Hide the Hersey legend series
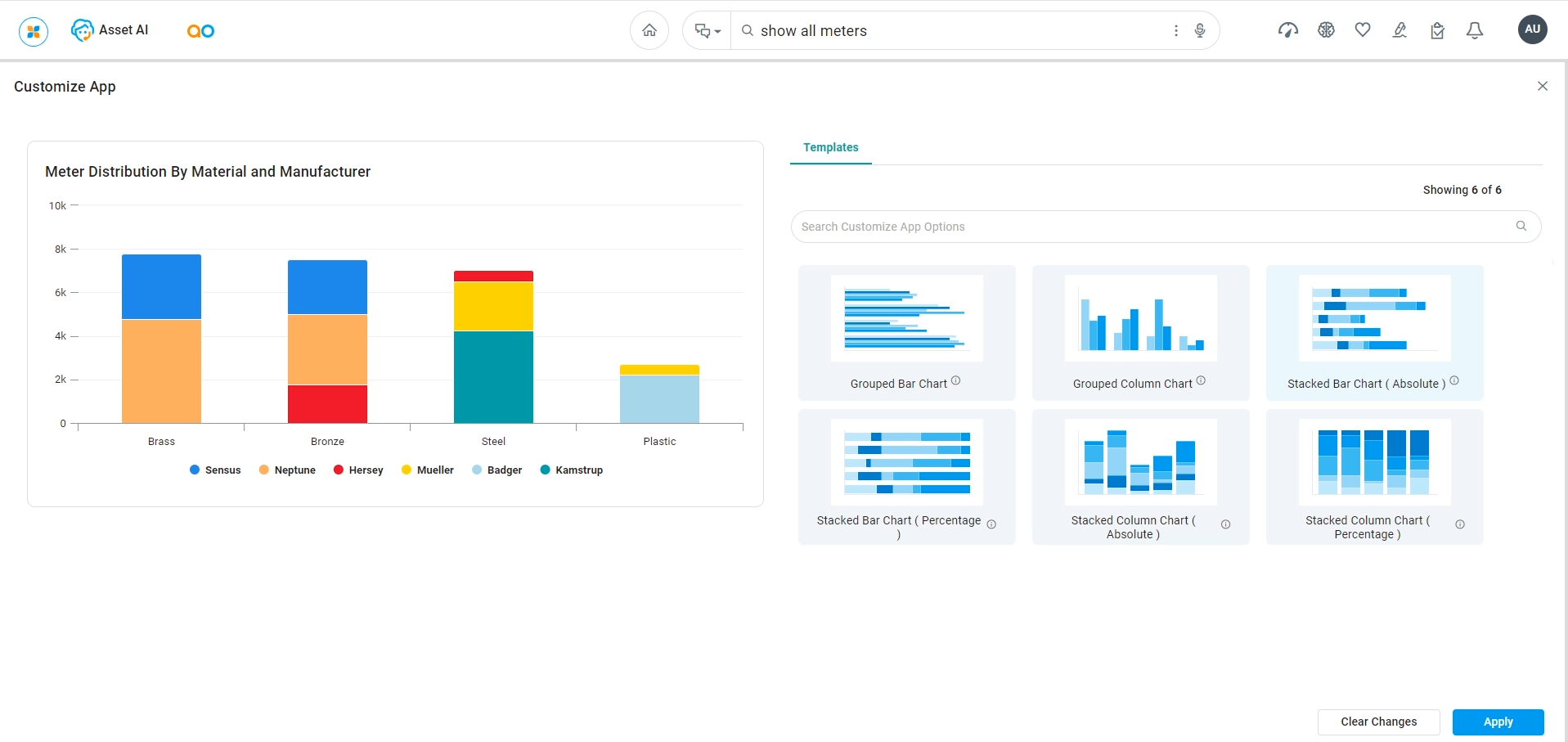Image resolution: width=1568 pixels, height=742 pixels. coord(358,470)
